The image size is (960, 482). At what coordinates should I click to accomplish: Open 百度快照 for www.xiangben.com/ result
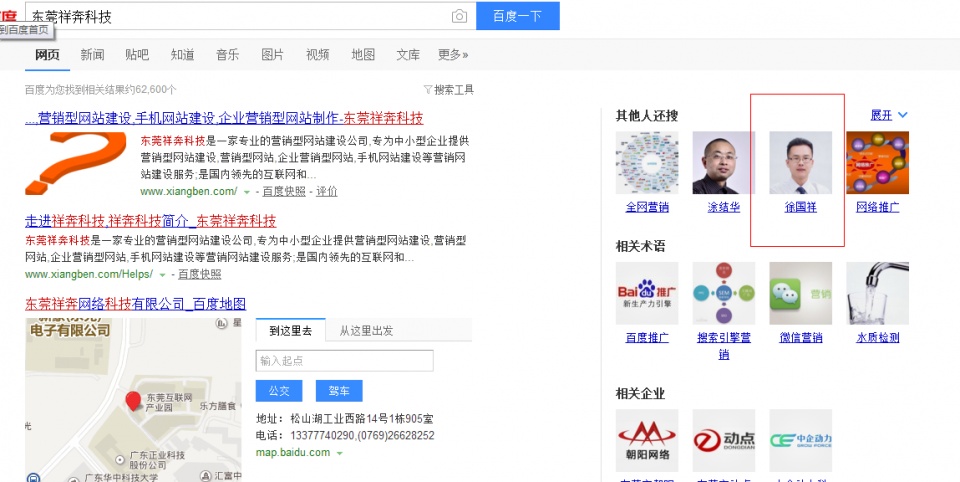(x=283, y=191)
